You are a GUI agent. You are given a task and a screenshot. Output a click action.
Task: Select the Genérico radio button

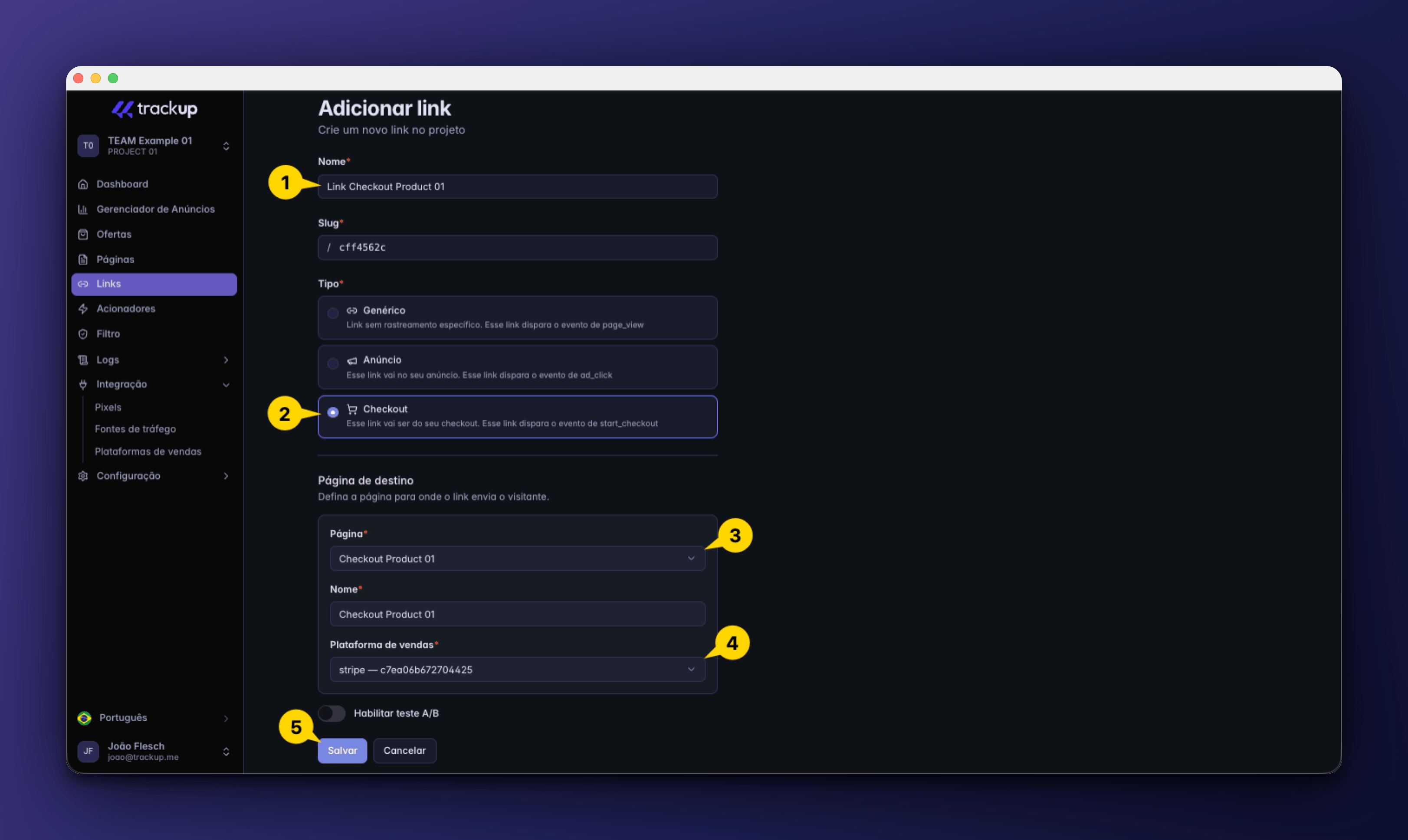click(333, 313)
